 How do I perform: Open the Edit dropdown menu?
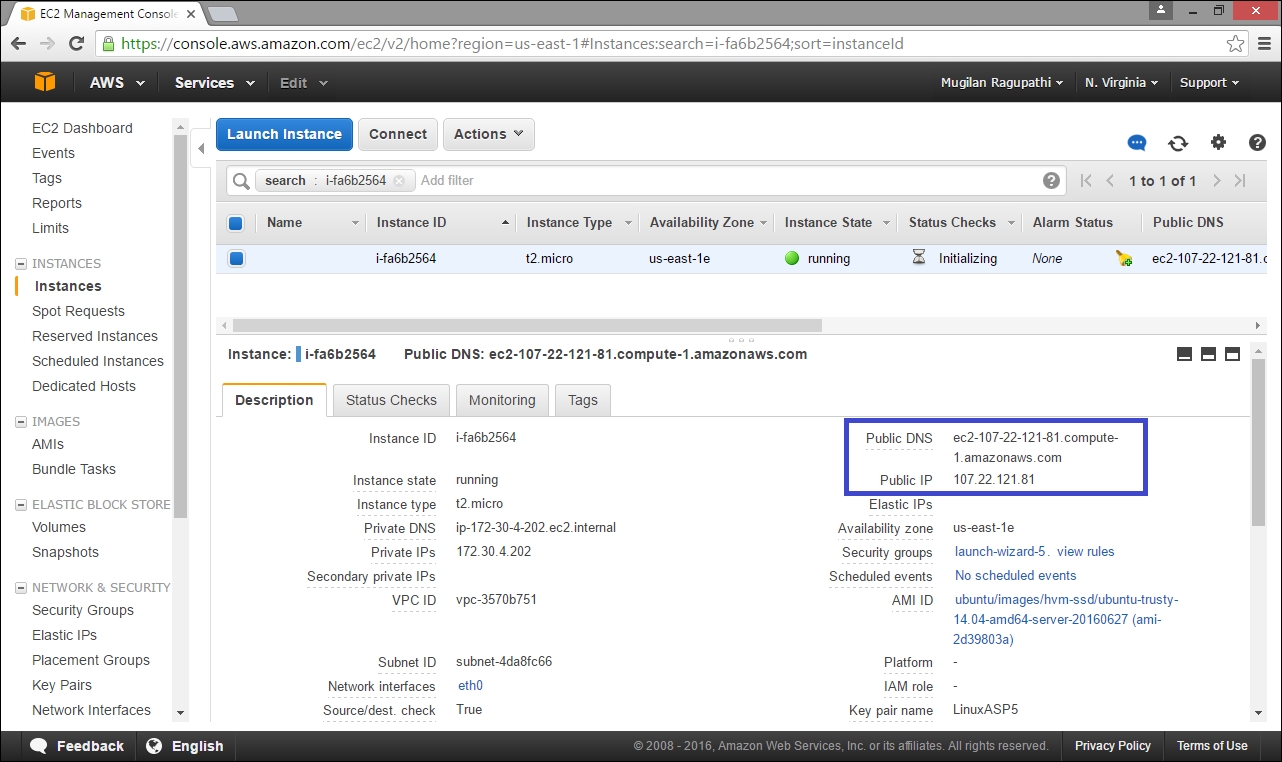point(303,83)
